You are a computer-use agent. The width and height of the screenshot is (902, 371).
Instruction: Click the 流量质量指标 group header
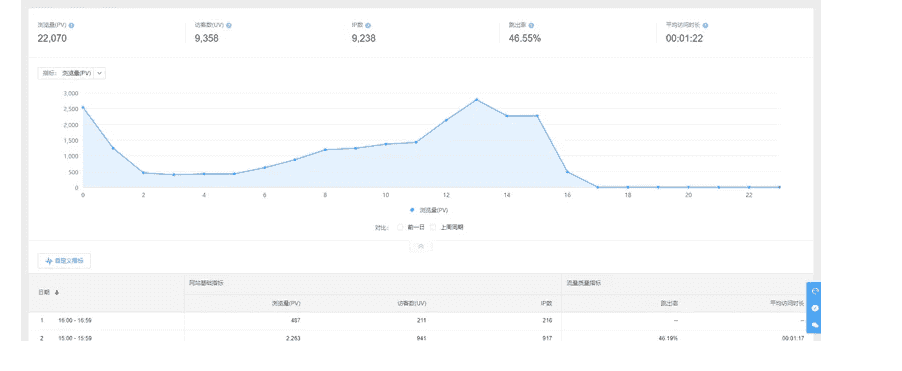tap(584, 283)
